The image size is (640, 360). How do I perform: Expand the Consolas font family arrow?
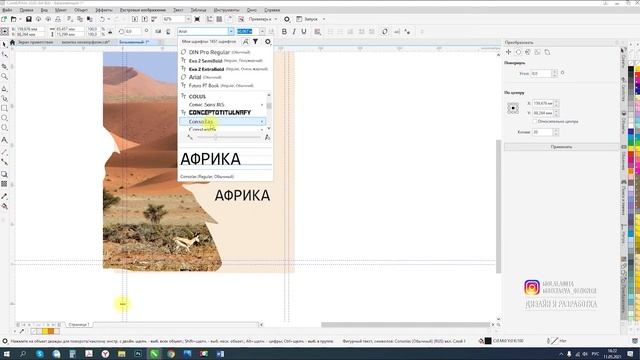[262, 122]
